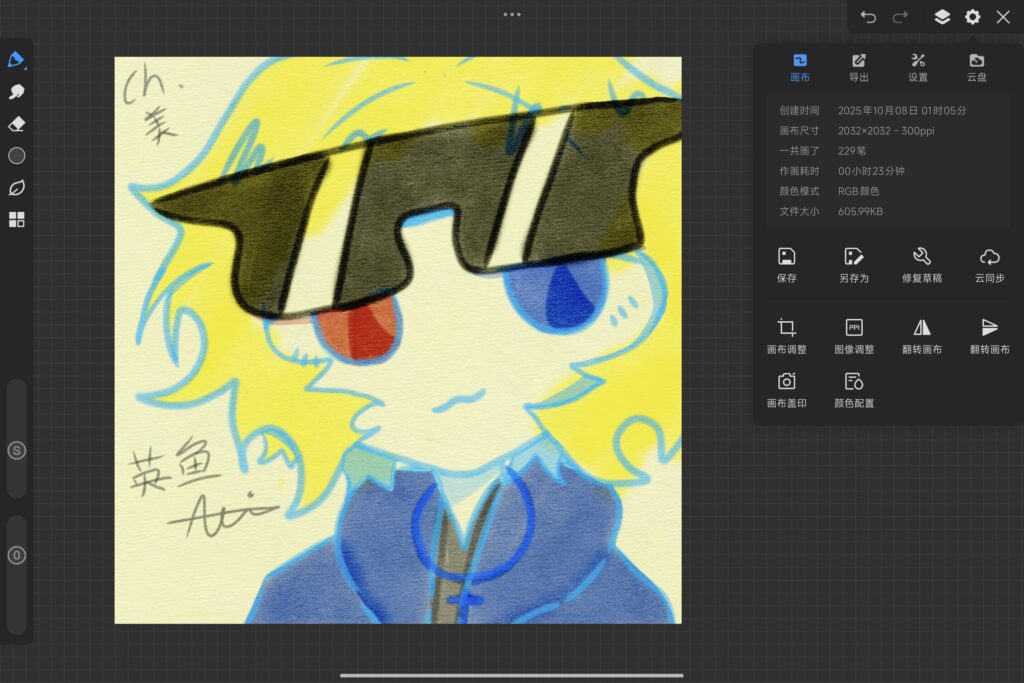
Task: Open the grid tools panel icon
Action: coord(16,220)
